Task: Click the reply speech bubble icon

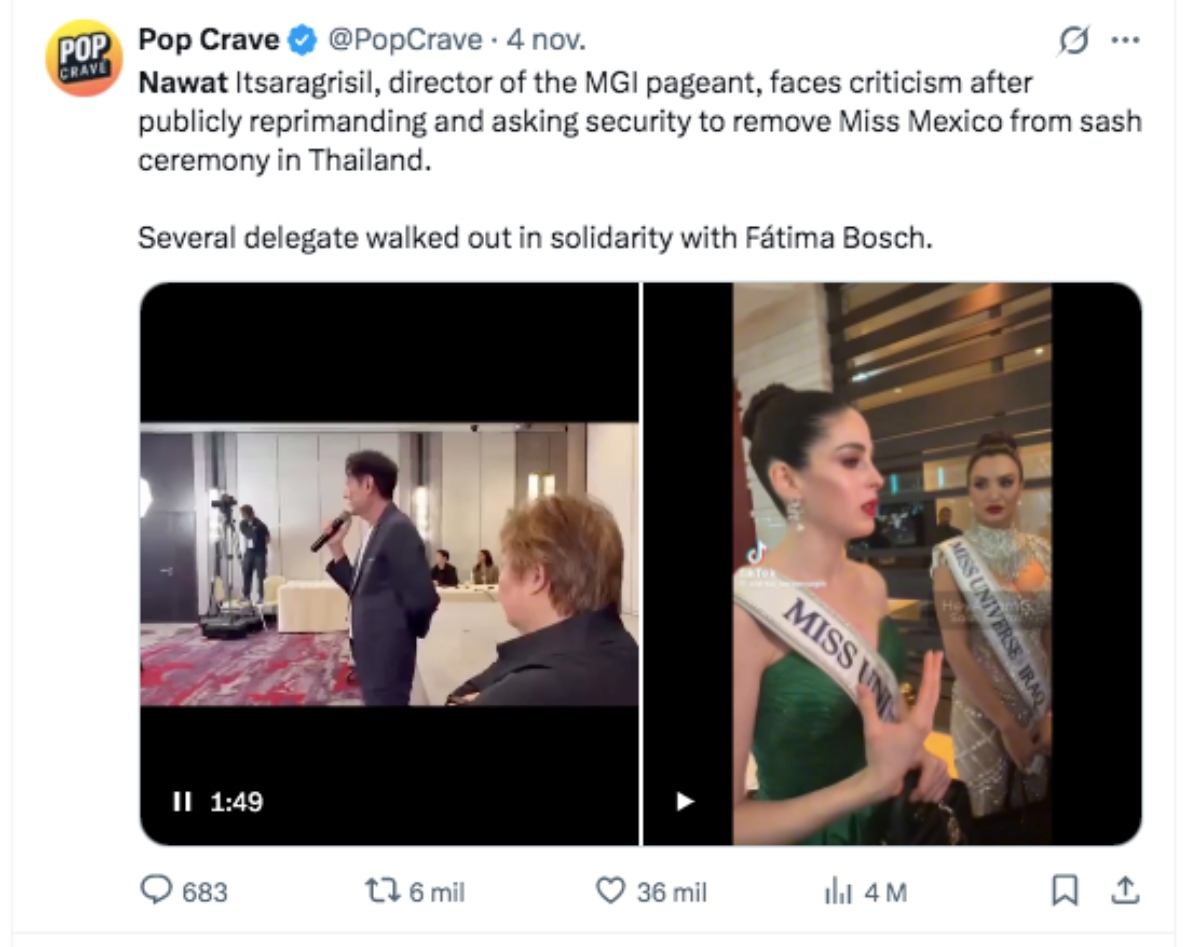Action: 155,891
